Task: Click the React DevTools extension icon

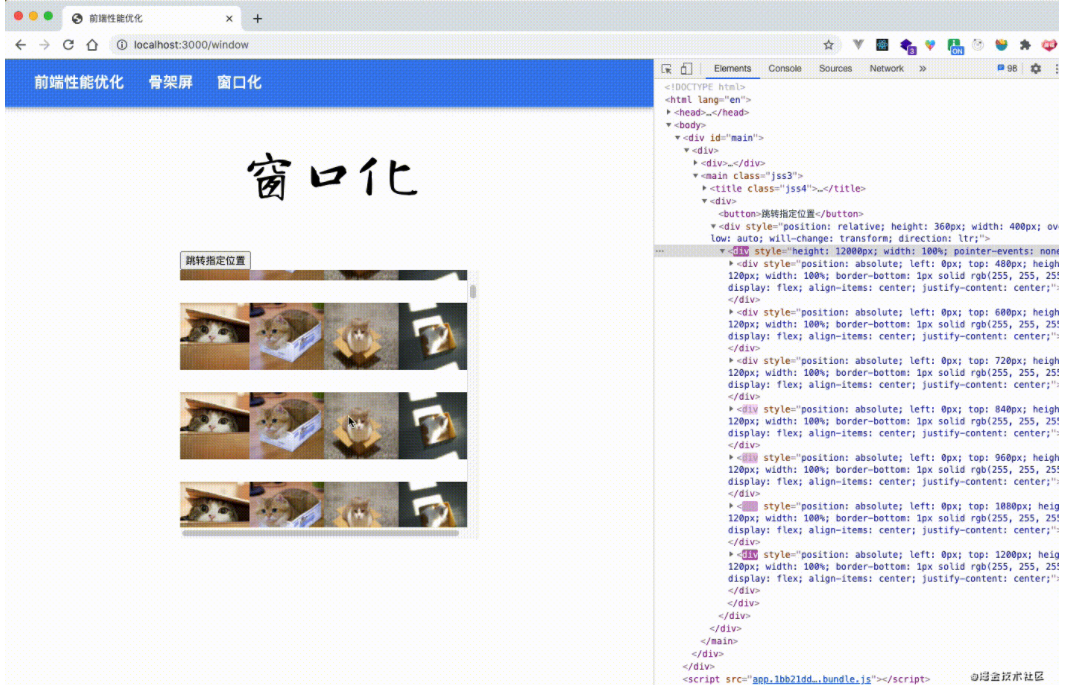Action: [x=882, y=45]
